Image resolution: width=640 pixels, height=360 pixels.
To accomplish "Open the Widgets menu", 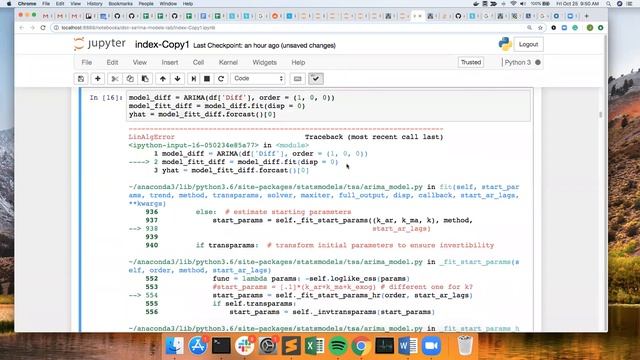I will tap(264, 62).
